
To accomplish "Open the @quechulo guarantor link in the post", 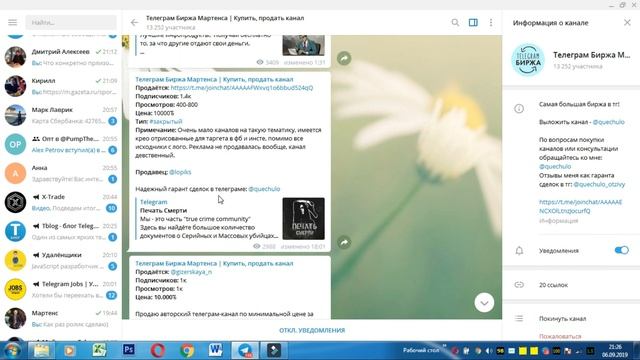I will click(x=264, y=189).
